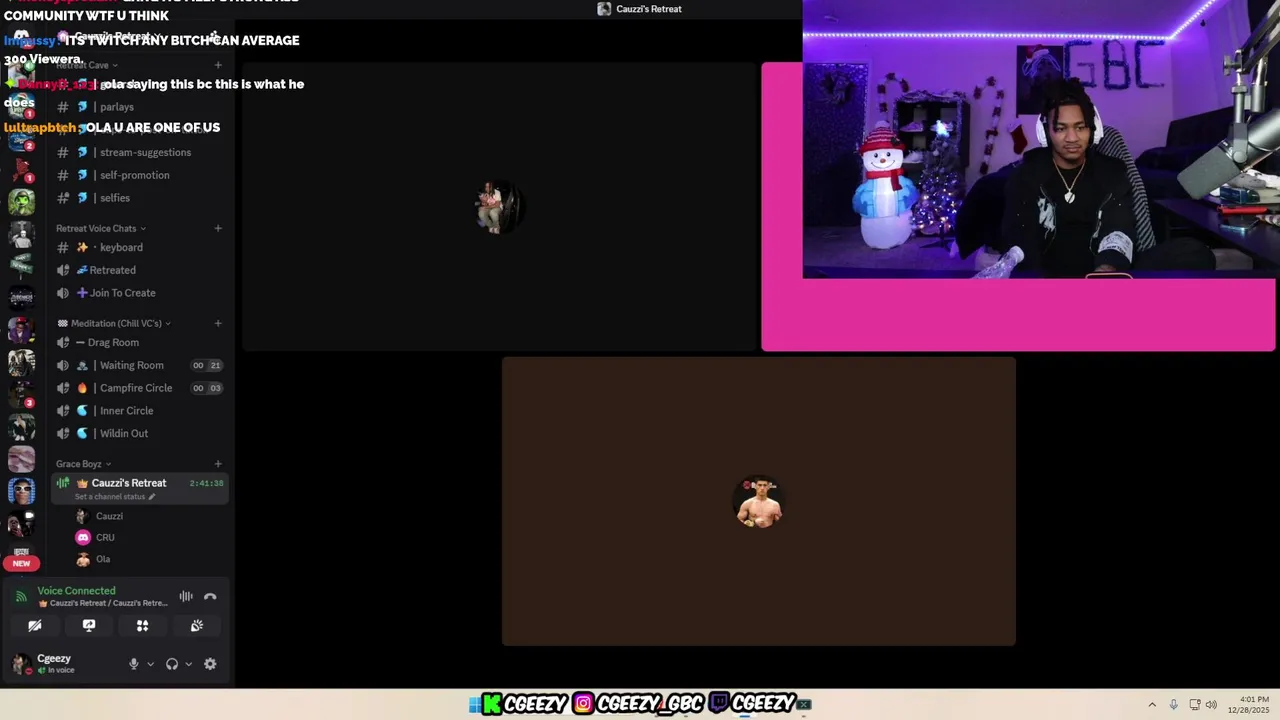Open the soundboard button

pos(197,626)
